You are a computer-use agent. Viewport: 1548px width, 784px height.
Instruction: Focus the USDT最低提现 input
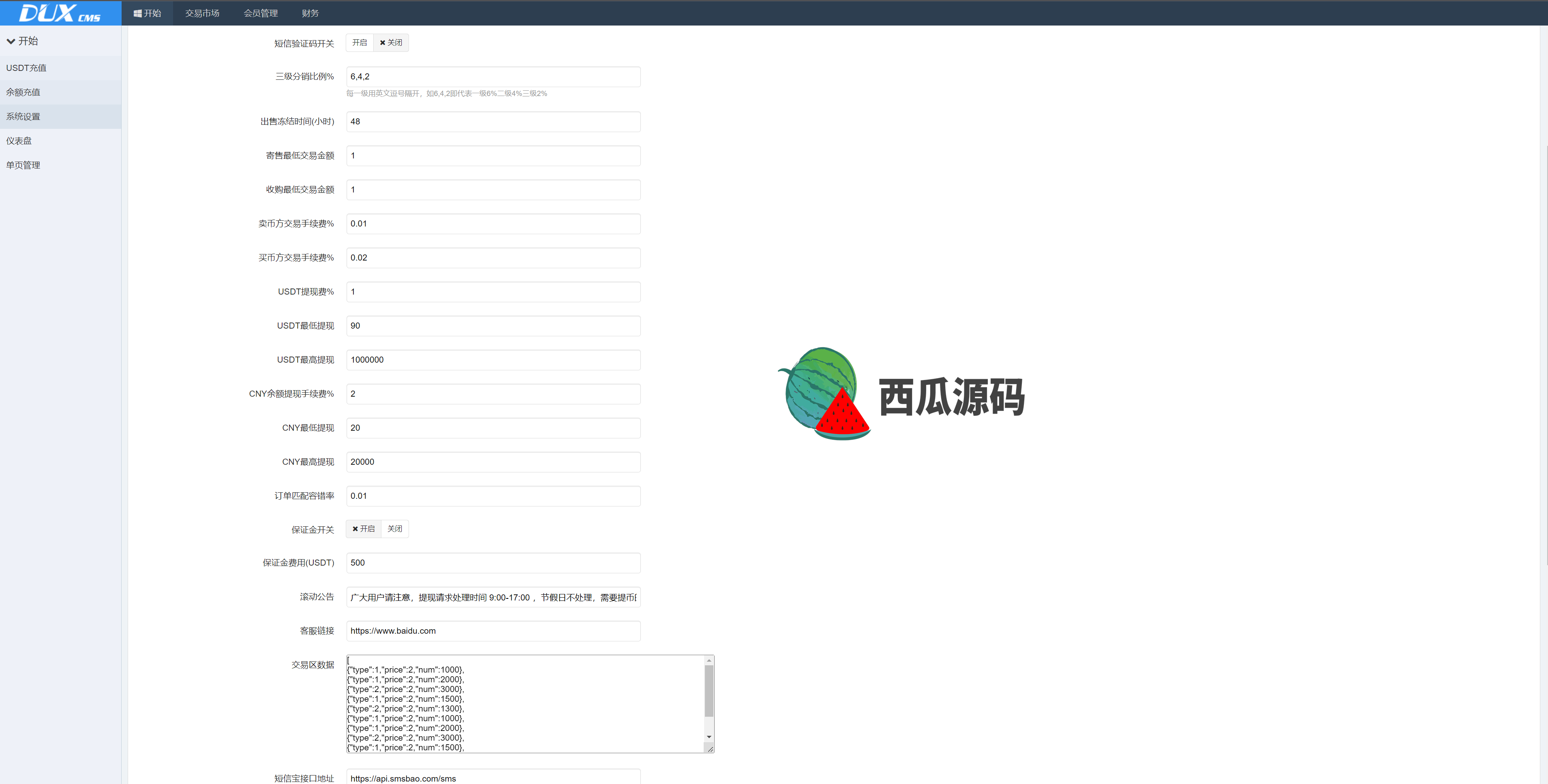coord(493,326)
